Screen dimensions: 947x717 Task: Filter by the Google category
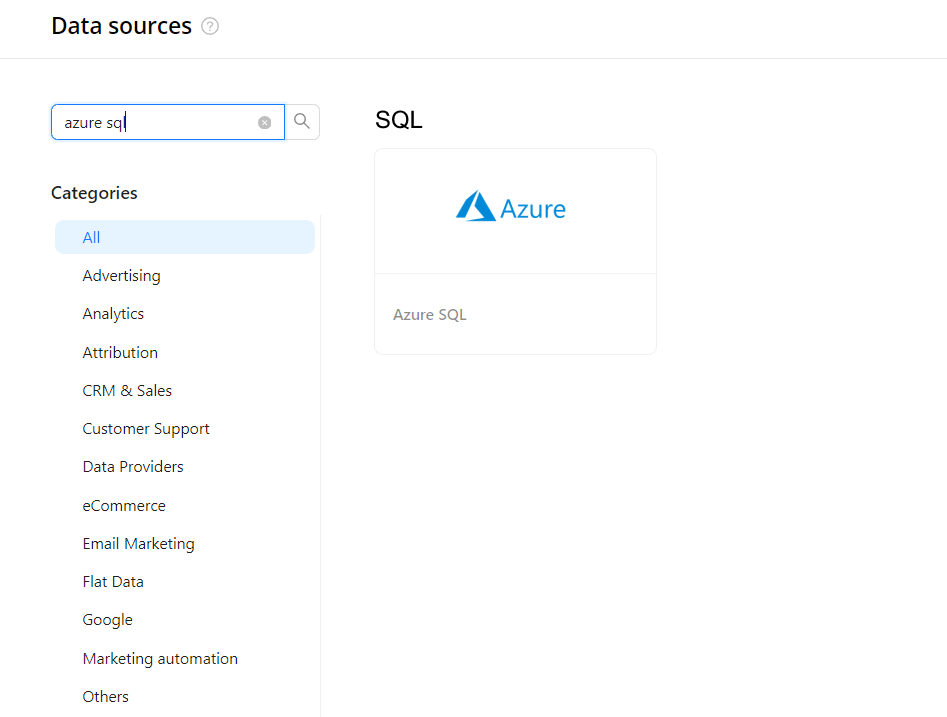(x=108, y=620)
